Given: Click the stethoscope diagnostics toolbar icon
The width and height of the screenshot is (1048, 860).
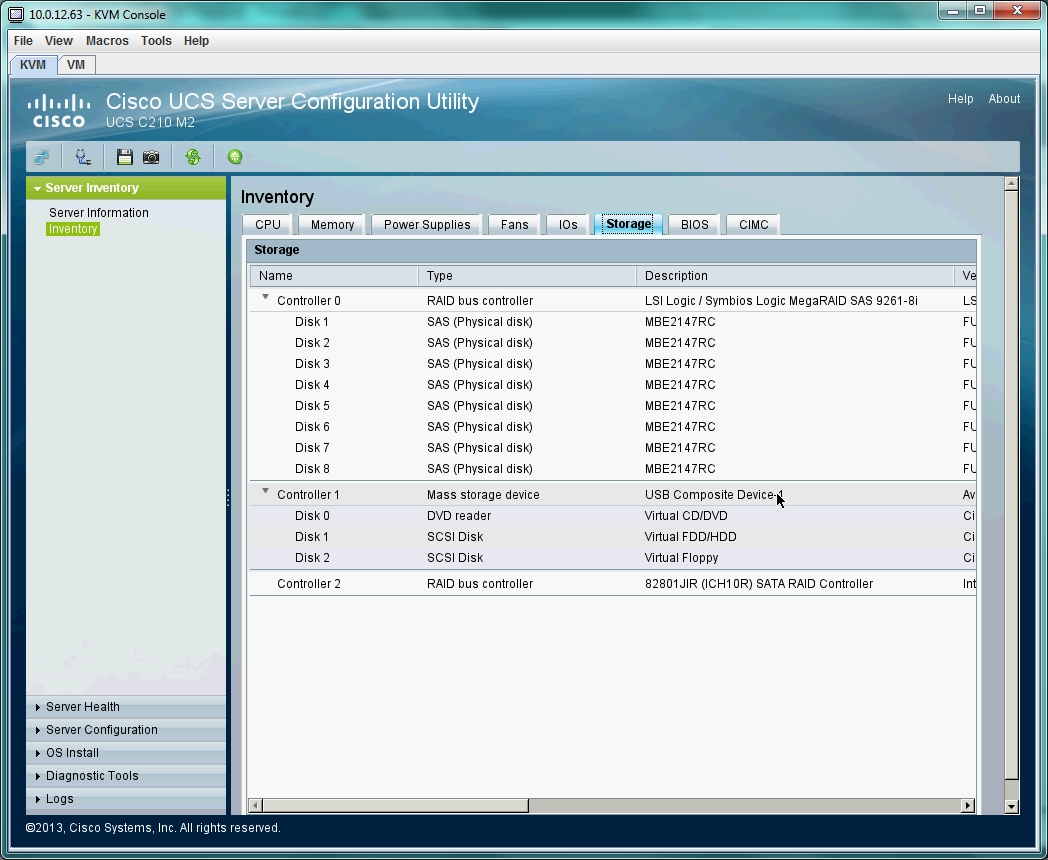Looking at the screenshot, I should point(83,157).
